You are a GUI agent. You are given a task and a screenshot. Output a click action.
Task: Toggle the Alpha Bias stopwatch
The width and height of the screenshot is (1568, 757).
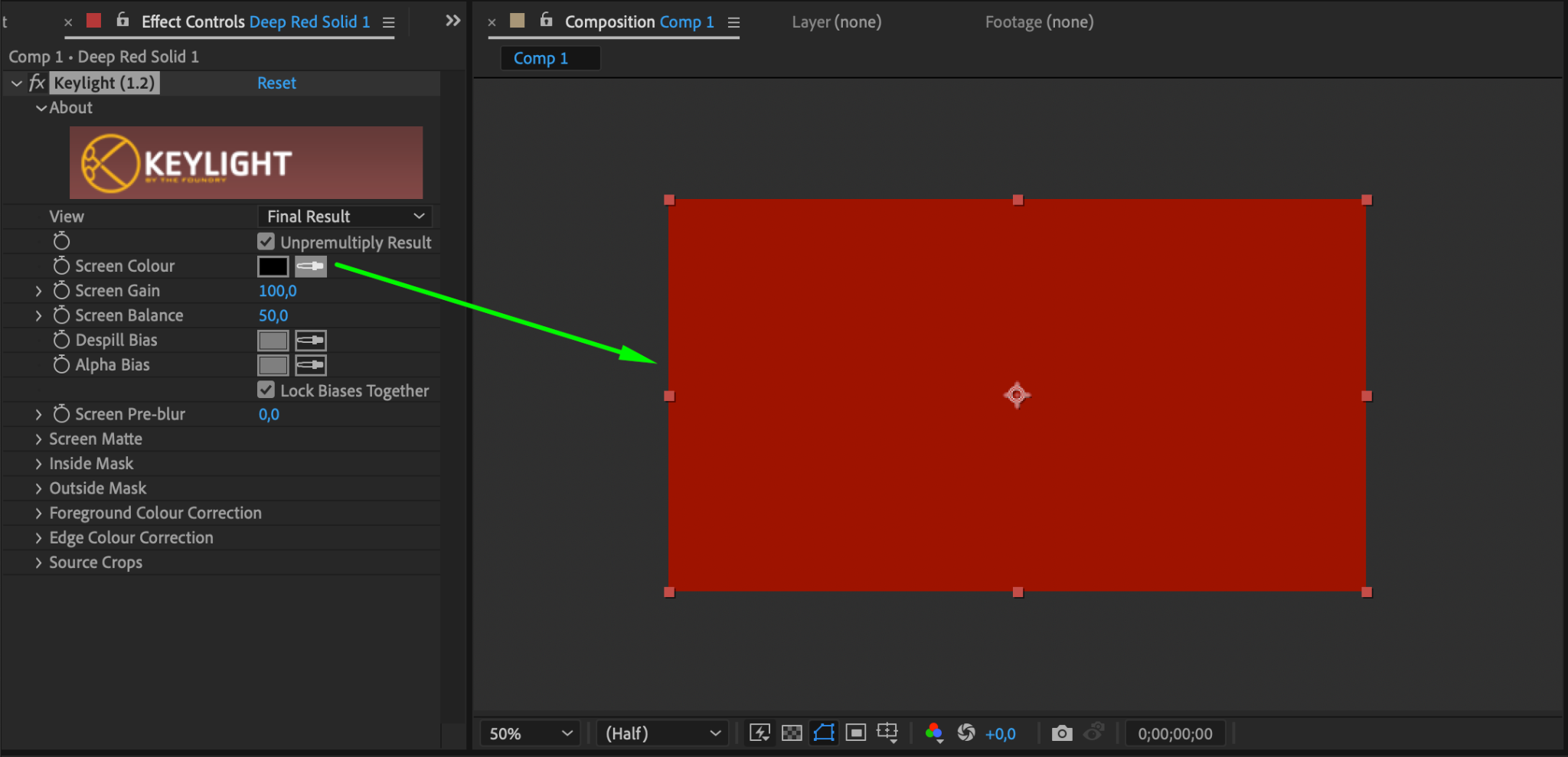pos(61,364)
